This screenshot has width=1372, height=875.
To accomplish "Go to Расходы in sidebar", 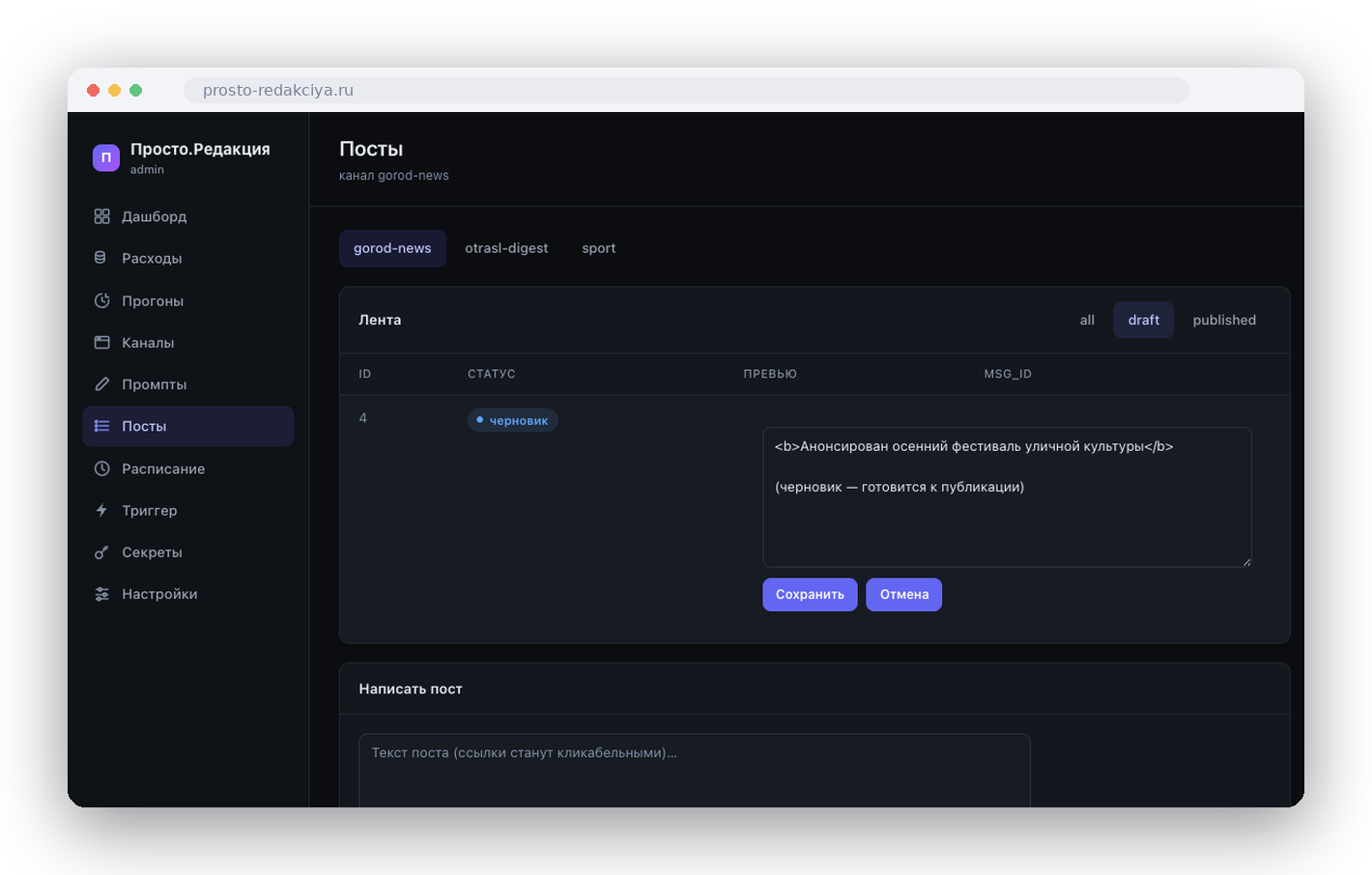I will click(x=187, y=258).
